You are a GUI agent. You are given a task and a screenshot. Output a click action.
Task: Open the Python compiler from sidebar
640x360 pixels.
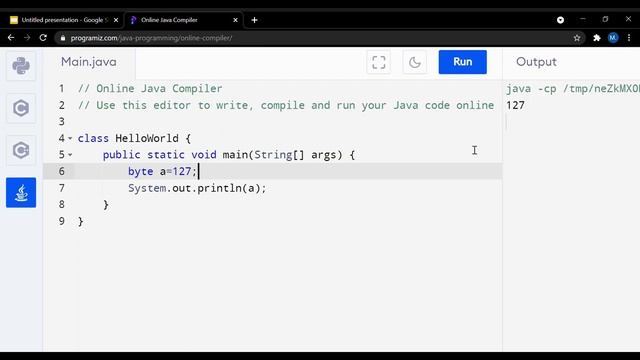21,66
